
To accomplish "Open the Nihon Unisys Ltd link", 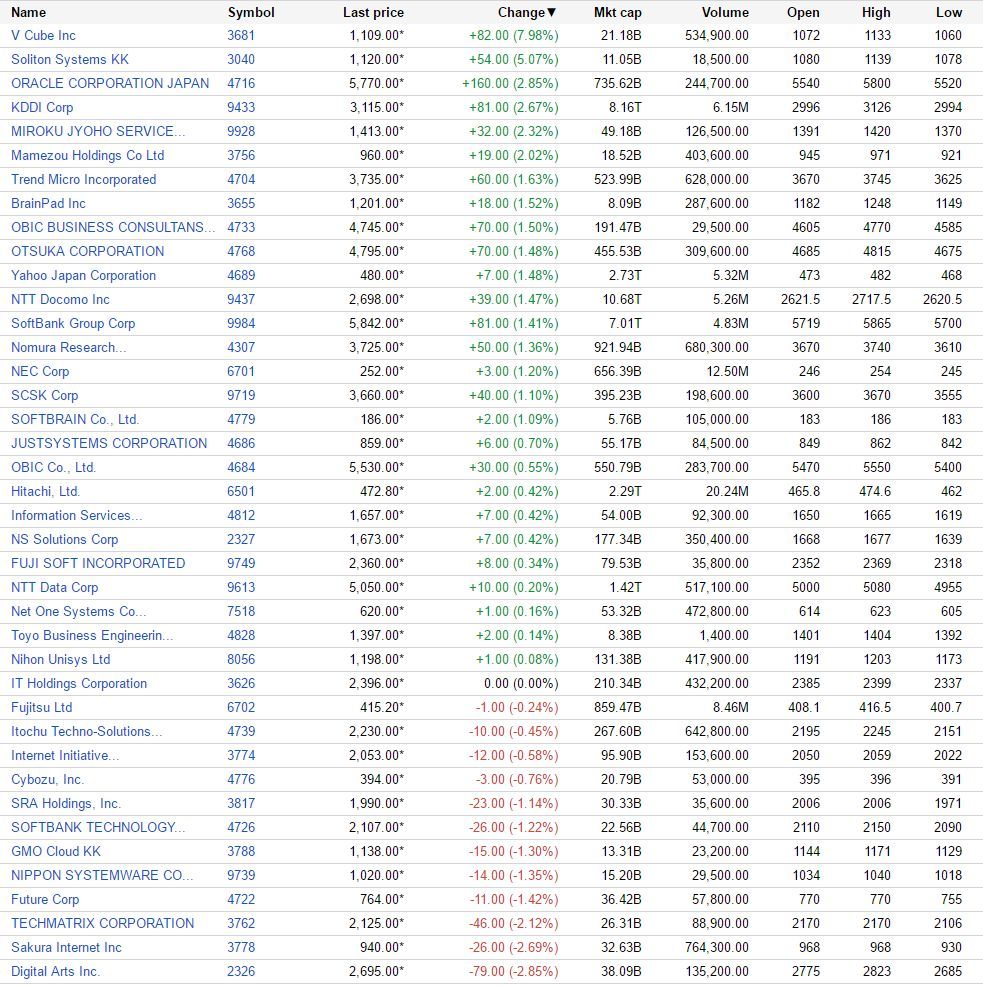I will [x=60, y=659].
